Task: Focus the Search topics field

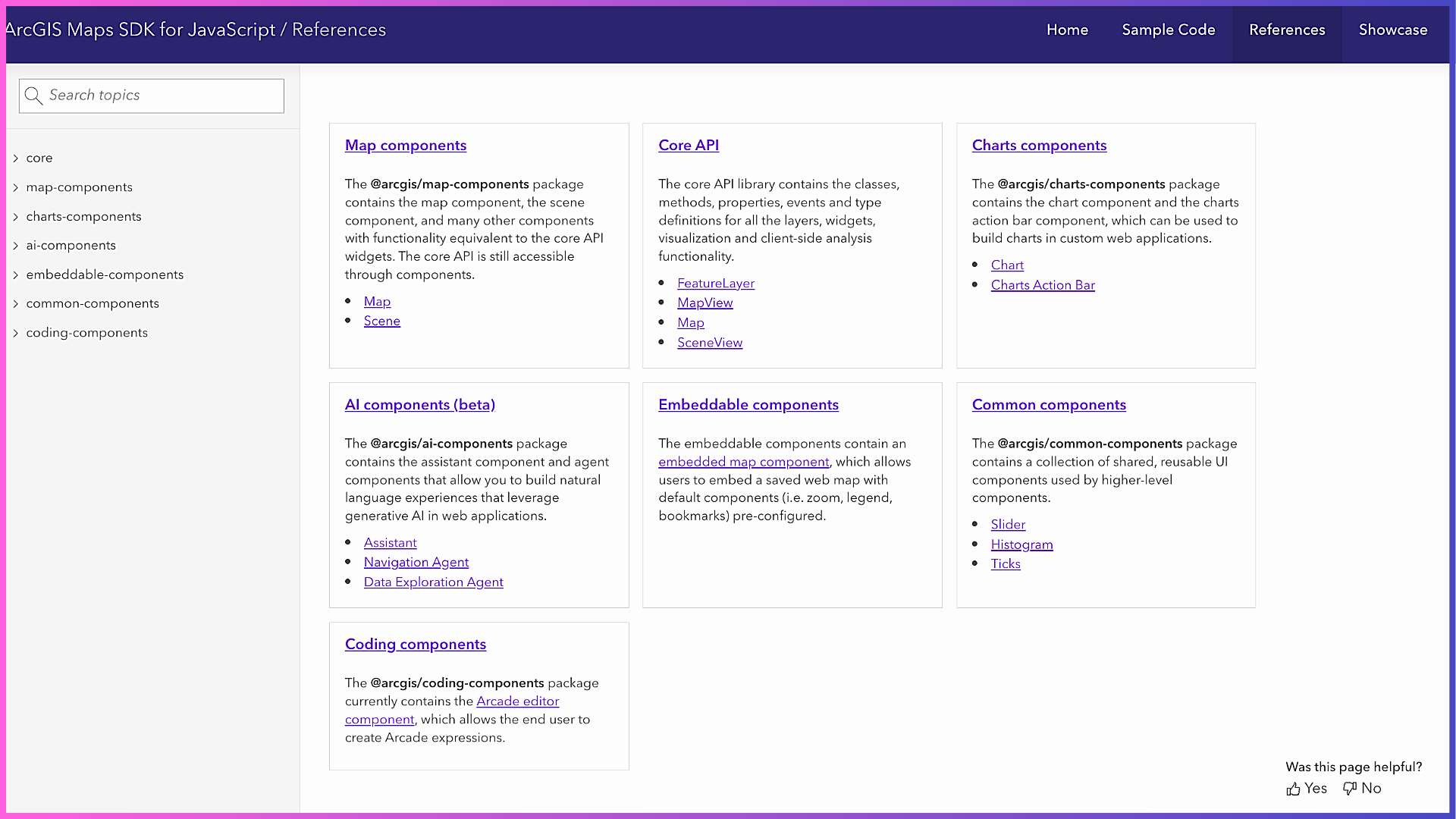Action: 163,96
